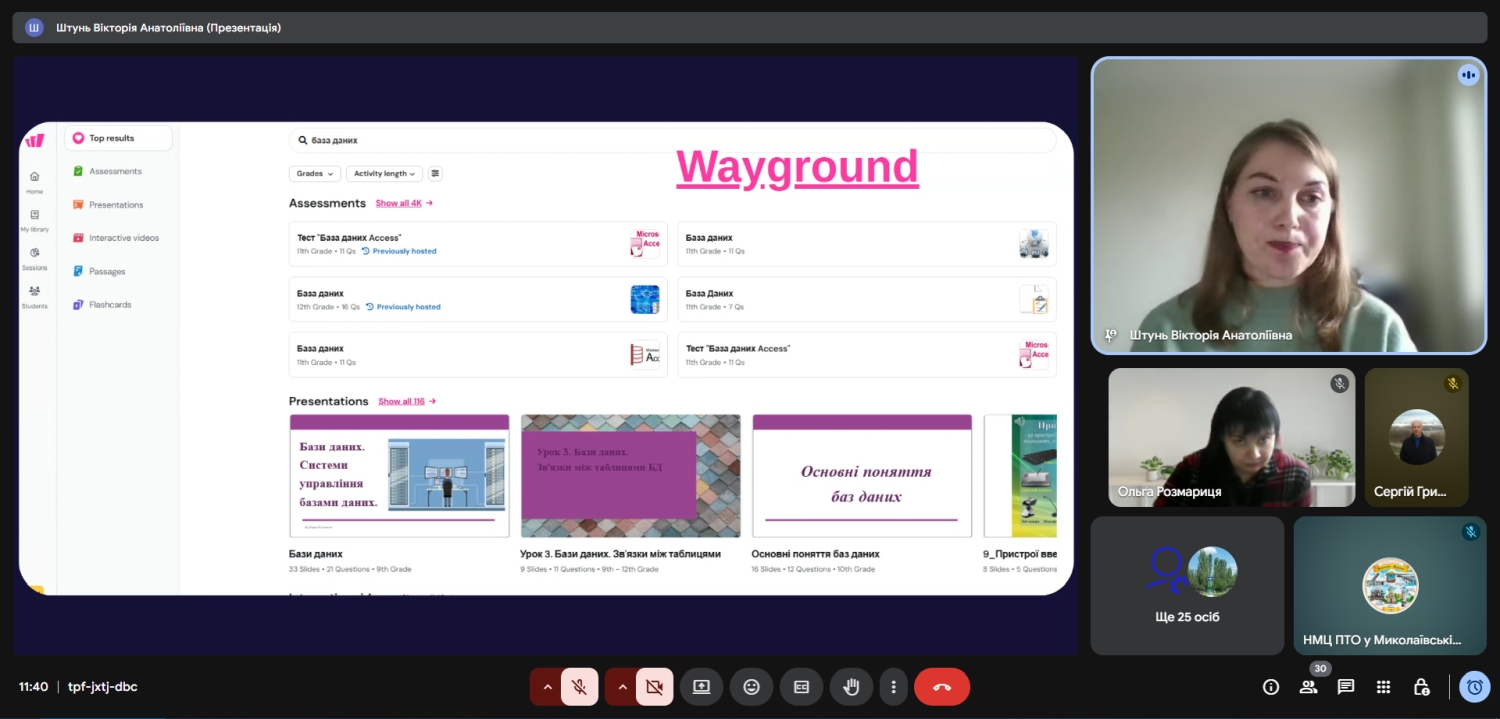Turn on the camera

coord(654,687)
